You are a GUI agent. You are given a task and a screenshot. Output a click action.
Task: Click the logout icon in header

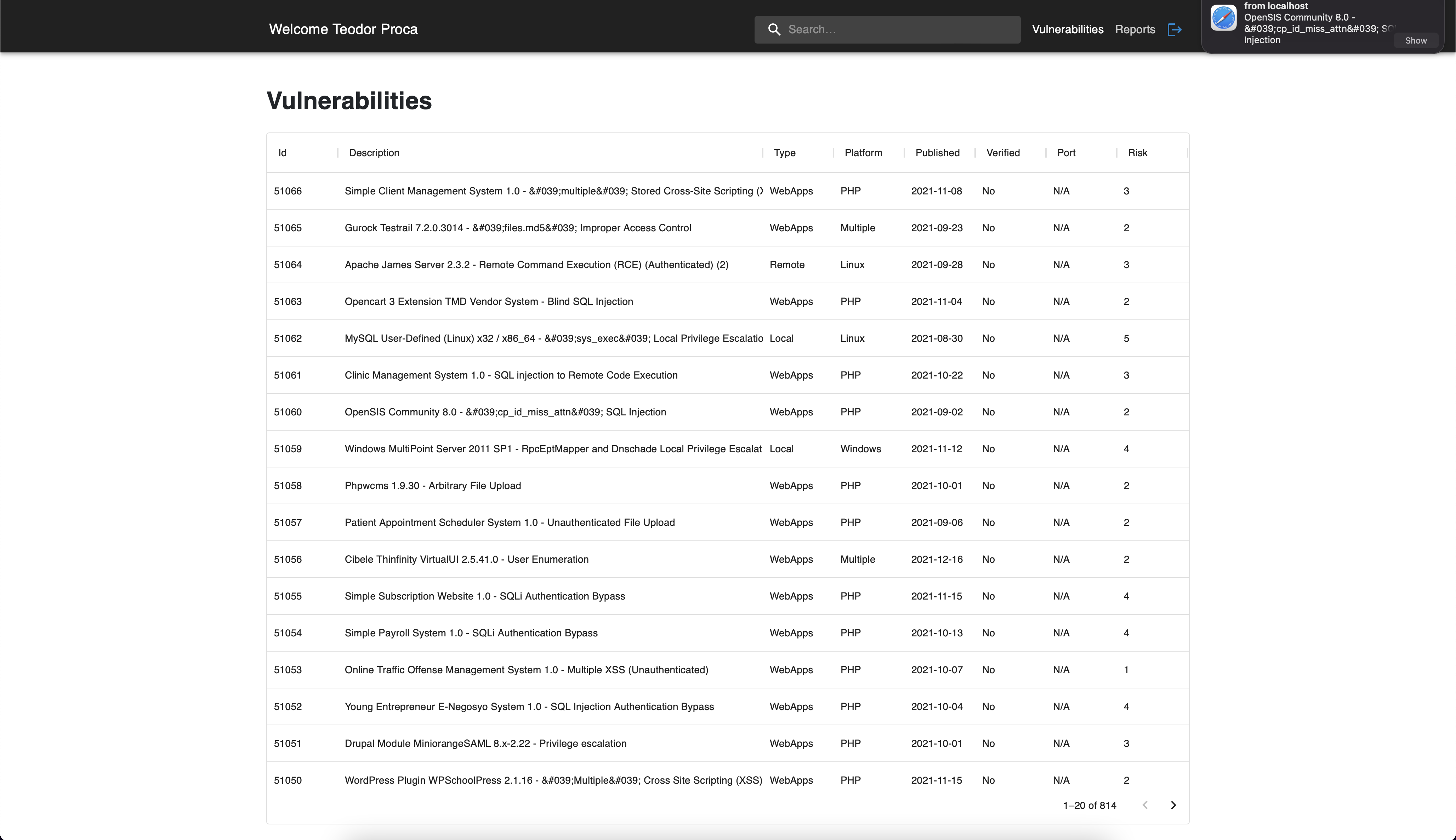(x=1175, y=29)
